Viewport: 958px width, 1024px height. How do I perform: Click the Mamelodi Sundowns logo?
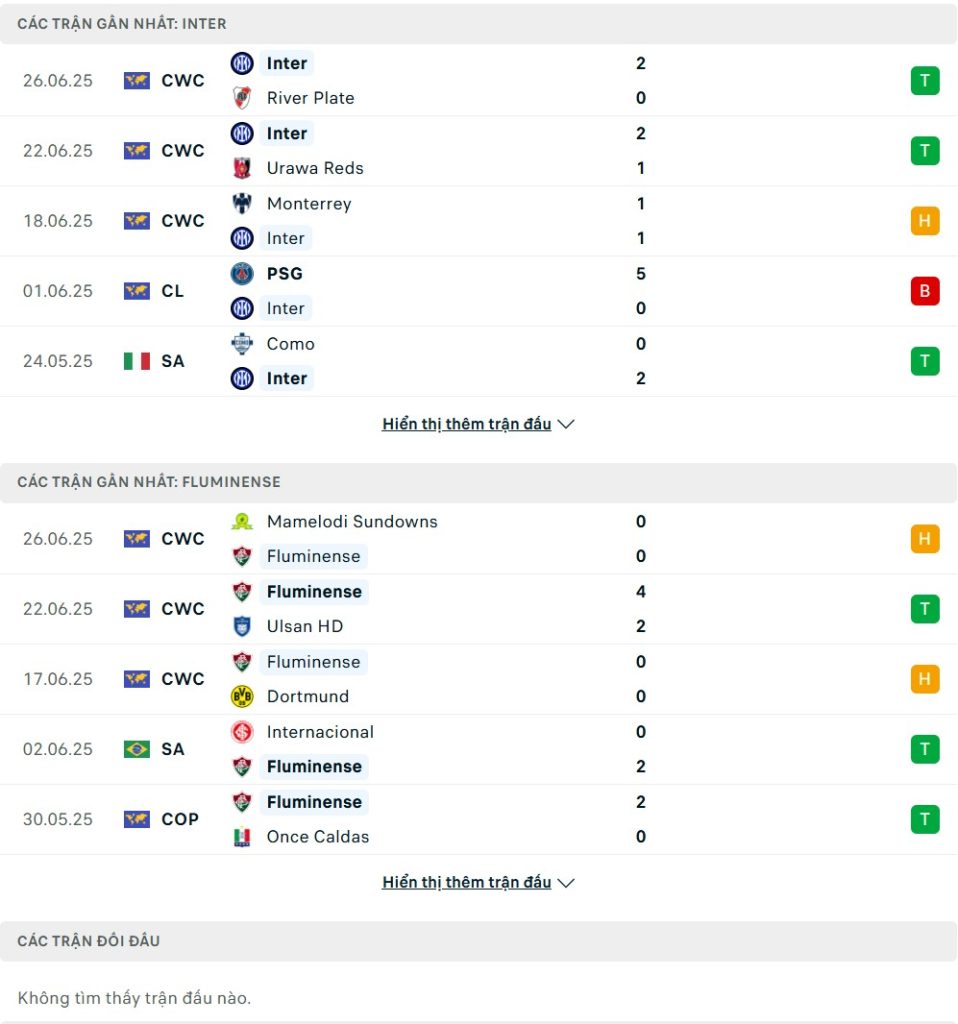click(x=242, y=521)
